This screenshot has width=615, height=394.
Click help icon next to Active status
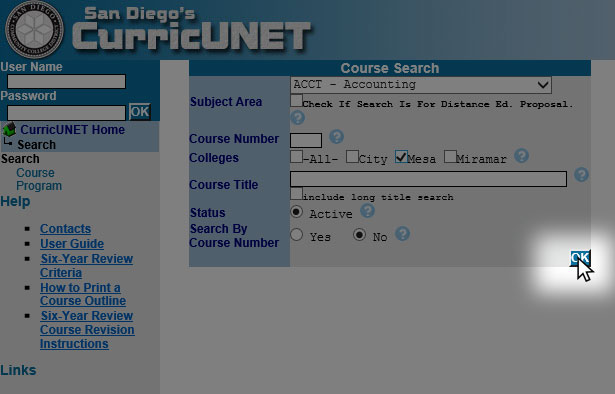click(x=368, y=211)
